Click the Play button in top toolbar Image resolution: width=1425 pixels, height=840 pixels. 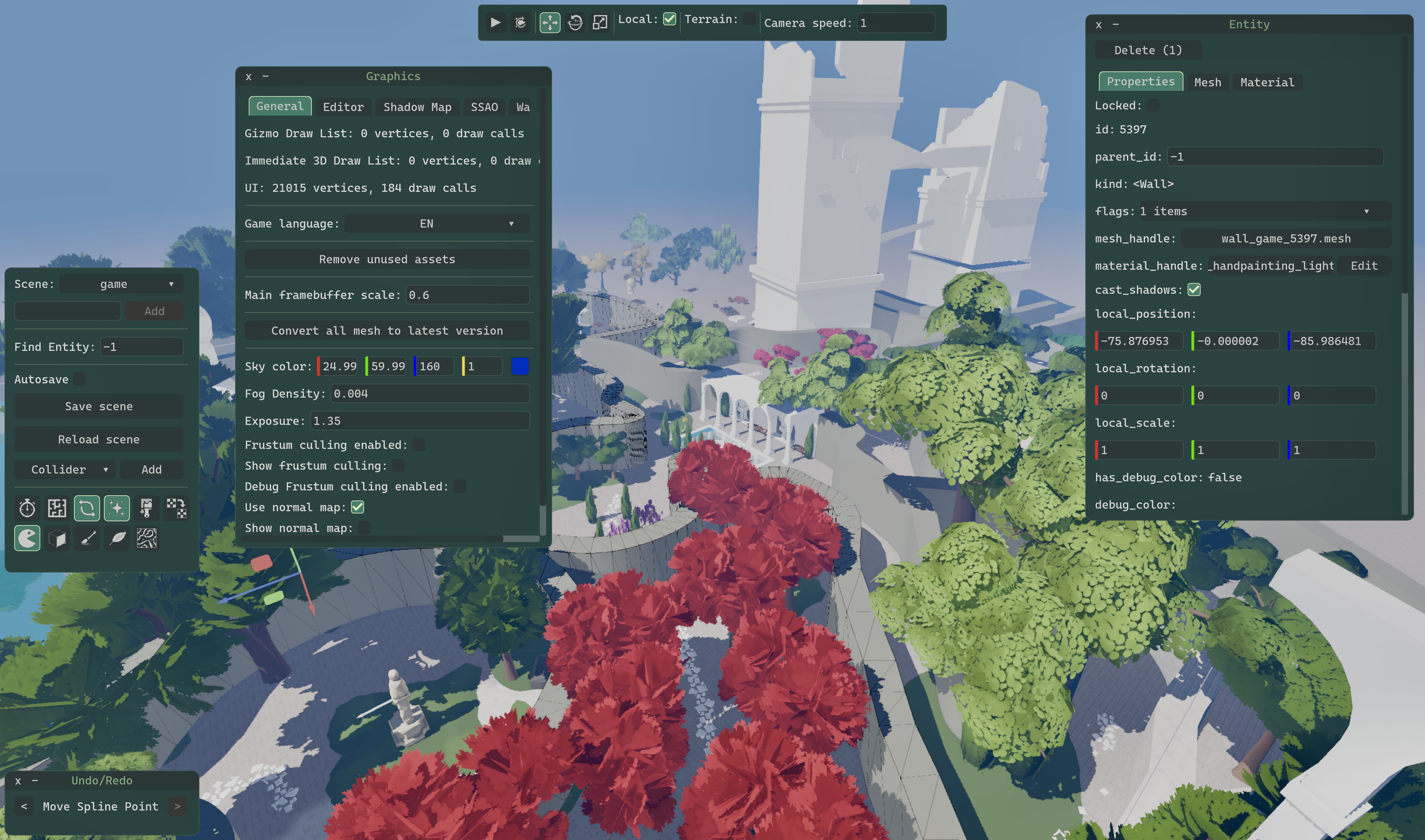coord(495,22)
